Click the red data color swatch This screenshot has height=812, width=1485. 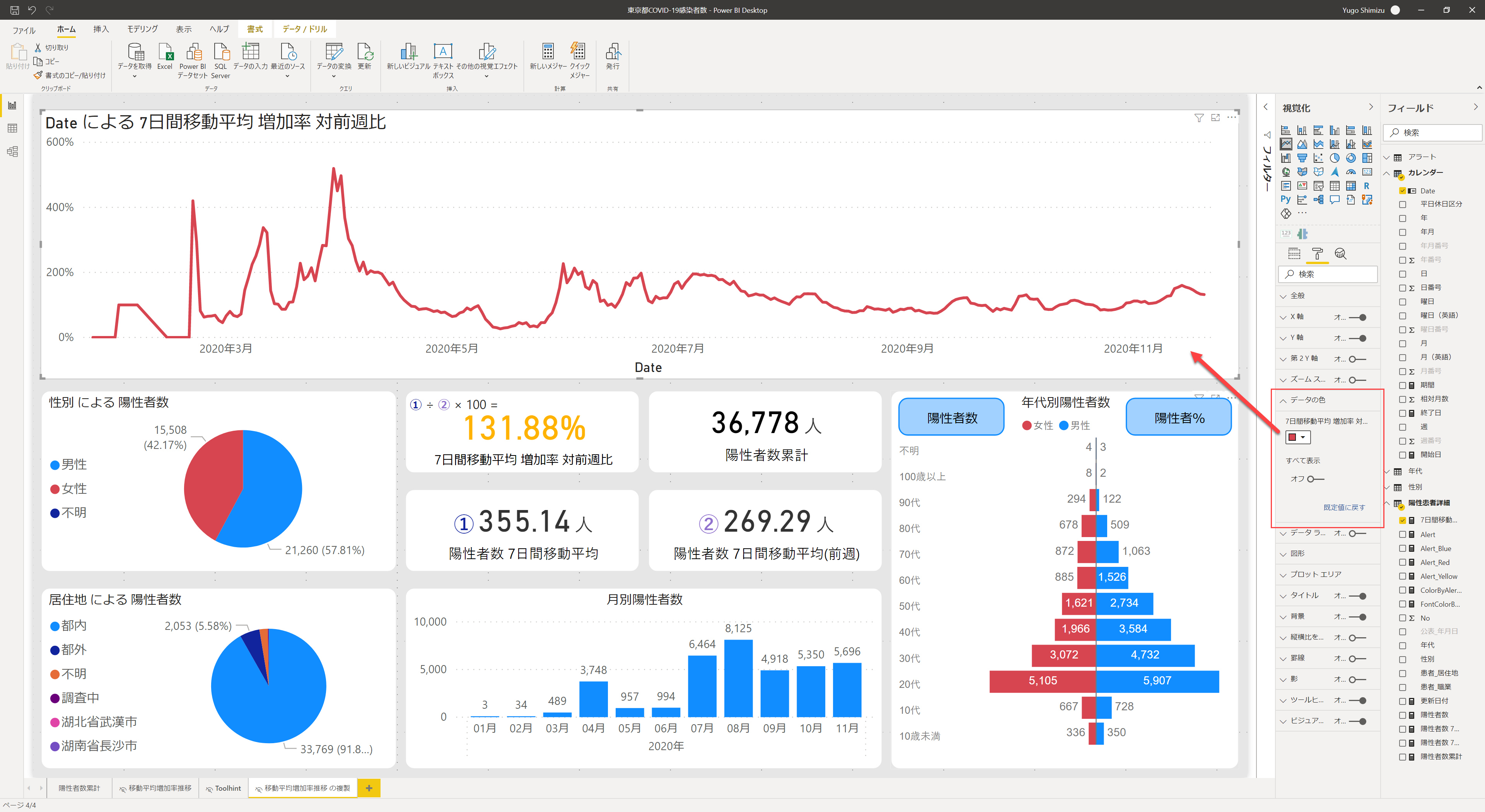[x=1292, y=437]
